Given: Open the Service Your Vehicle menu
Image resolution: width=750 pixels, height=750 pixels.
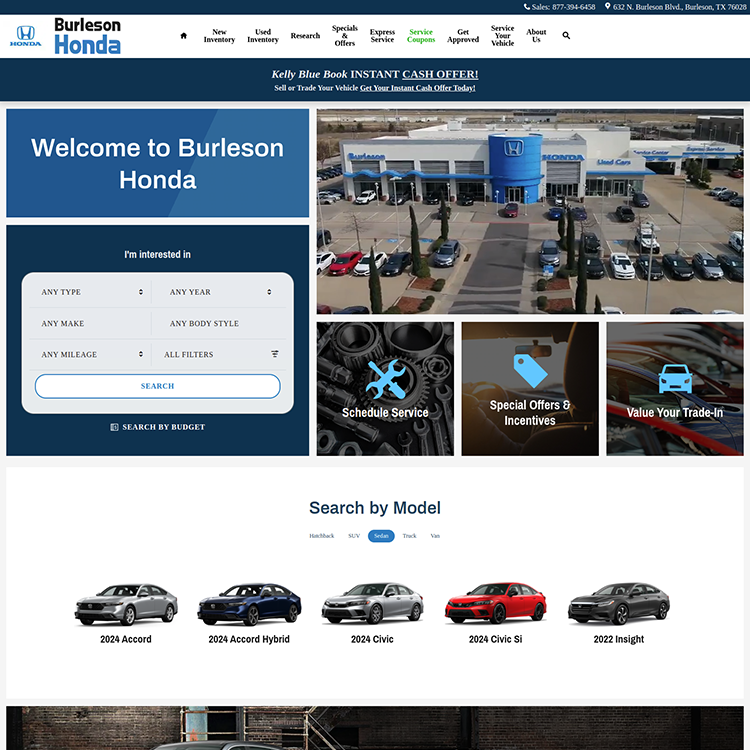Looking at the screenshot, I should tap(502, 36).
